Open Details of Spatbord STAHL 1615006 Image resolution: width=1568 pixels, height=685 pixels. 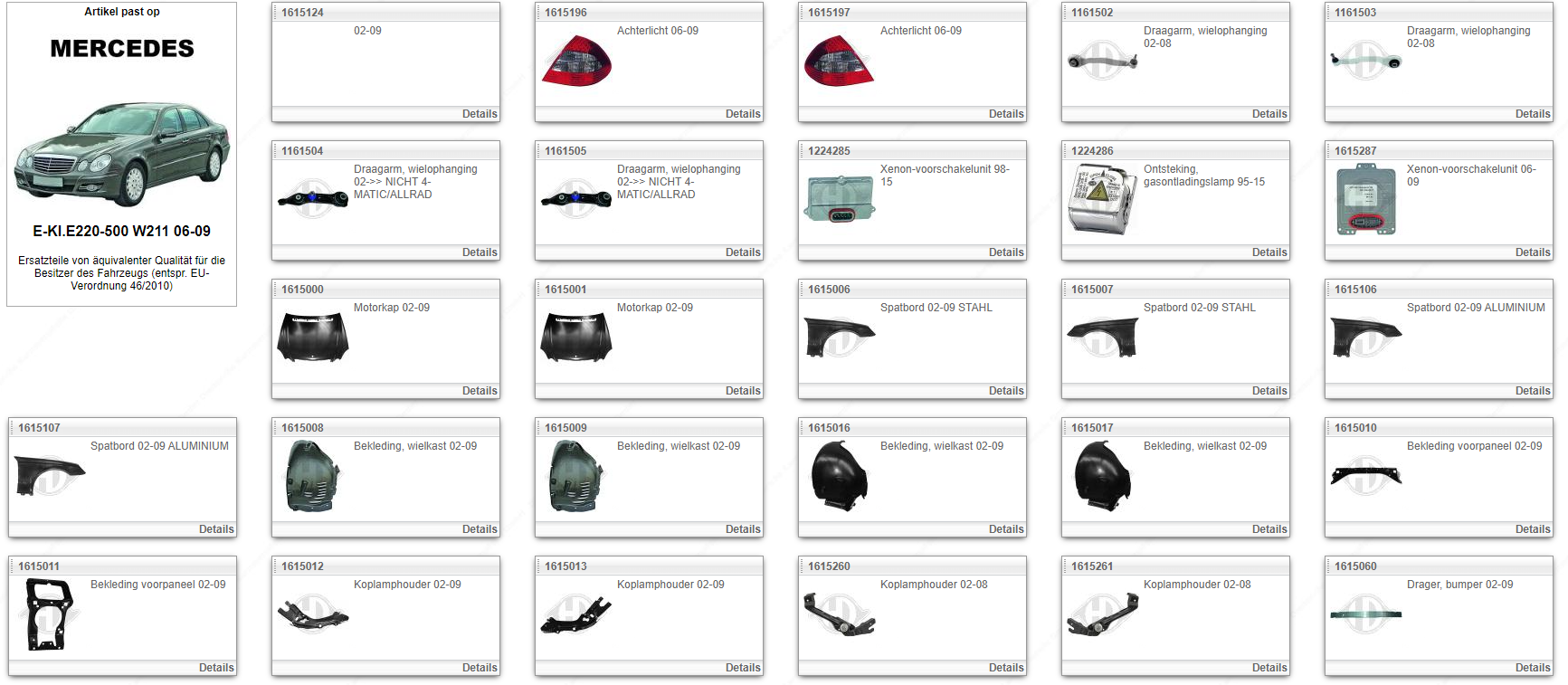coord(1006,391)
